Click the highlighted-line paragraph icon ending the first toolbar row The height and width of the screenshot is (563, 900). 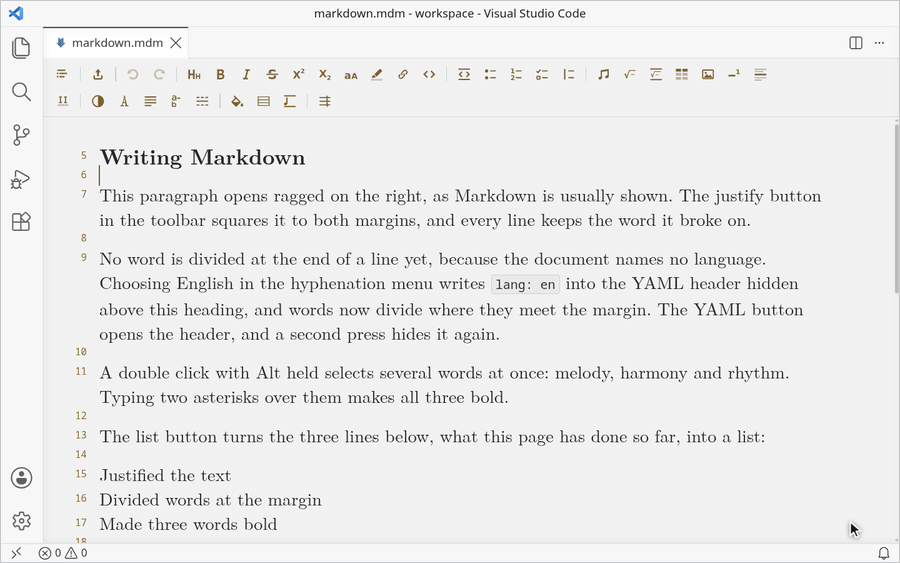761,74
